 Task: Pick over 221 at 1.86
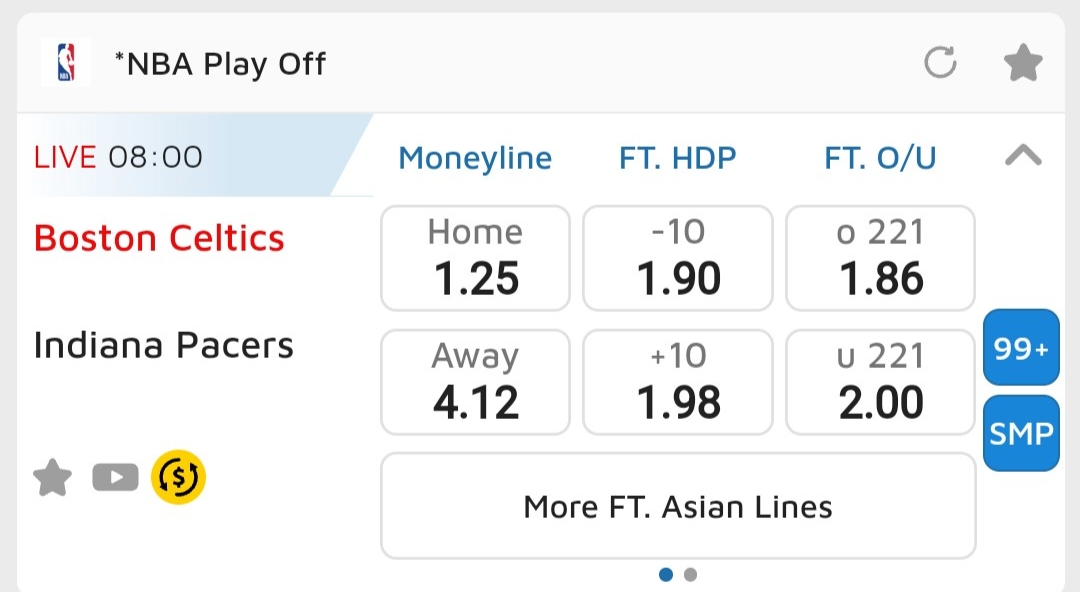click(880, 258)
